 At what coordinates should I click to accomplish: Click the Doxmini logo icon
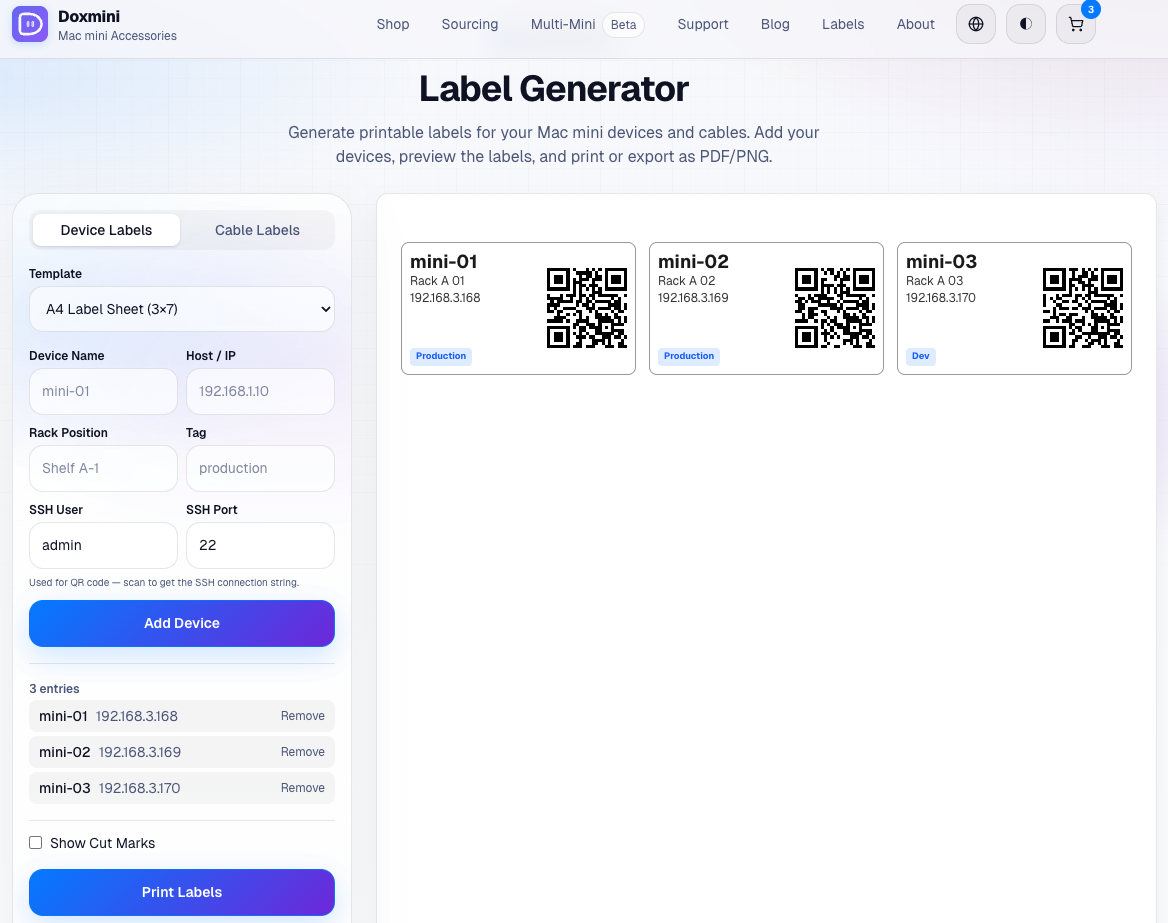[x=30, y=24]
